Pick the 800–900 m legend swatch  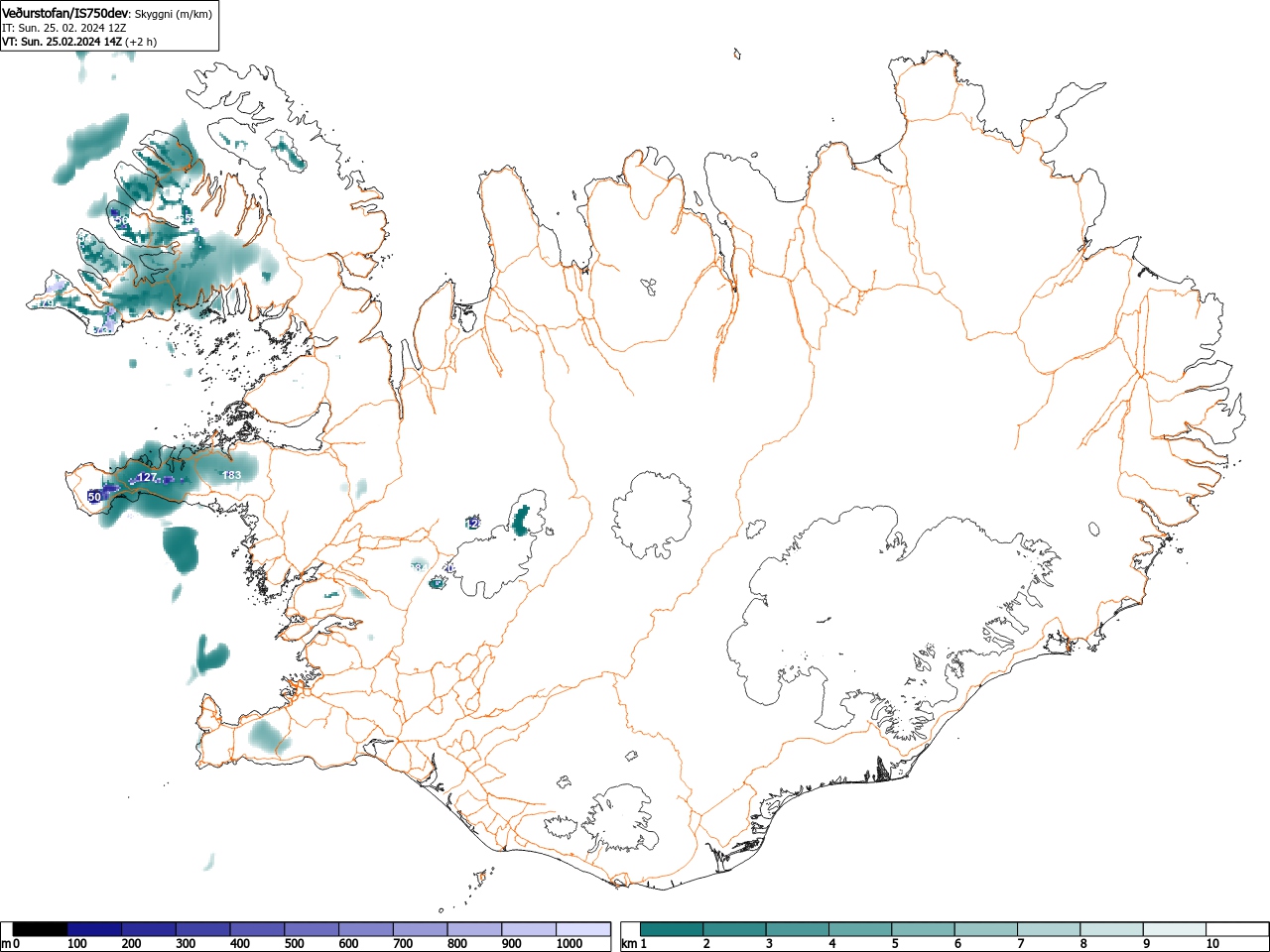[x=474, y=929]
